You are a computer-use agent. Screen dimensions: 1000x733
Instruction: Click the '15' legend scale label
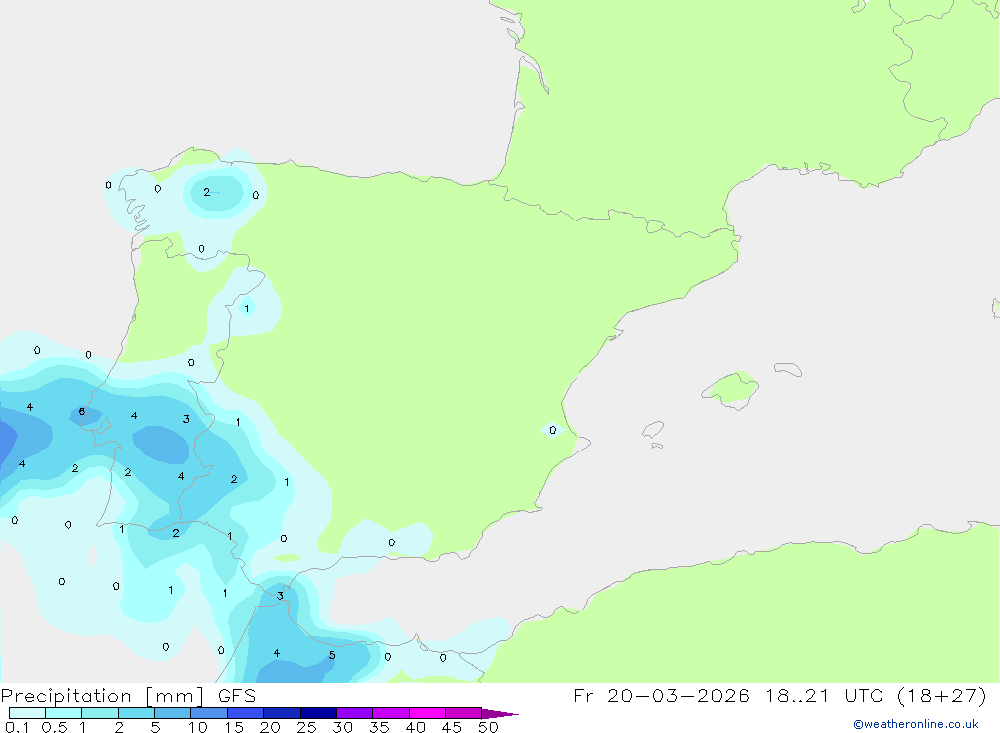234,727
